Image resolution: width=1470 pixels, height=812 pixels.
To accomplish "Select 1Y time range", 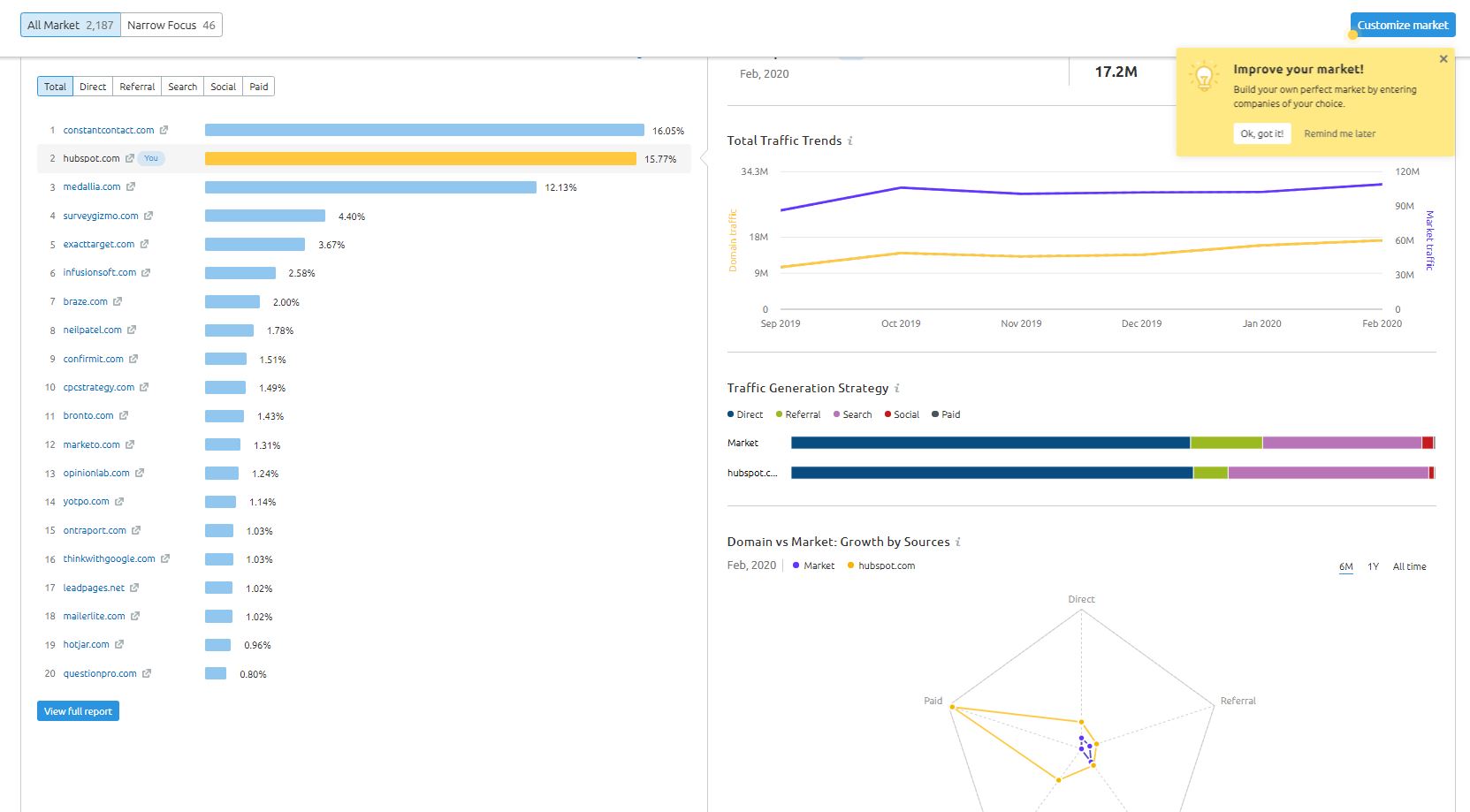I will (1373, 566).
